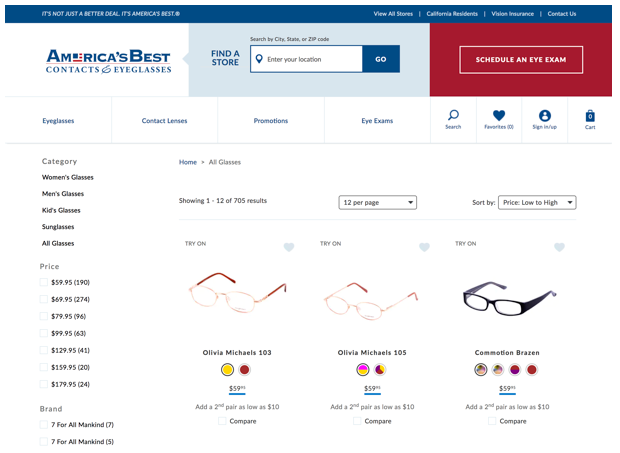Open Favorites heart icon in header
The width and height of the screenshot is (620, 453).
(x=499, y=115)
